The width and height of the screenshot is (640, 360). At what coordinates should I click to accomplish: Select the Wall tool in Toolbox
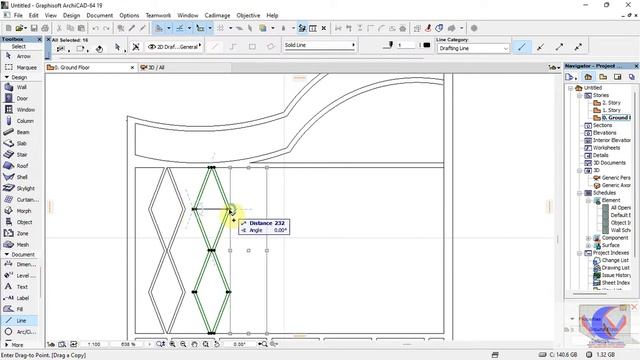(21, 87)
